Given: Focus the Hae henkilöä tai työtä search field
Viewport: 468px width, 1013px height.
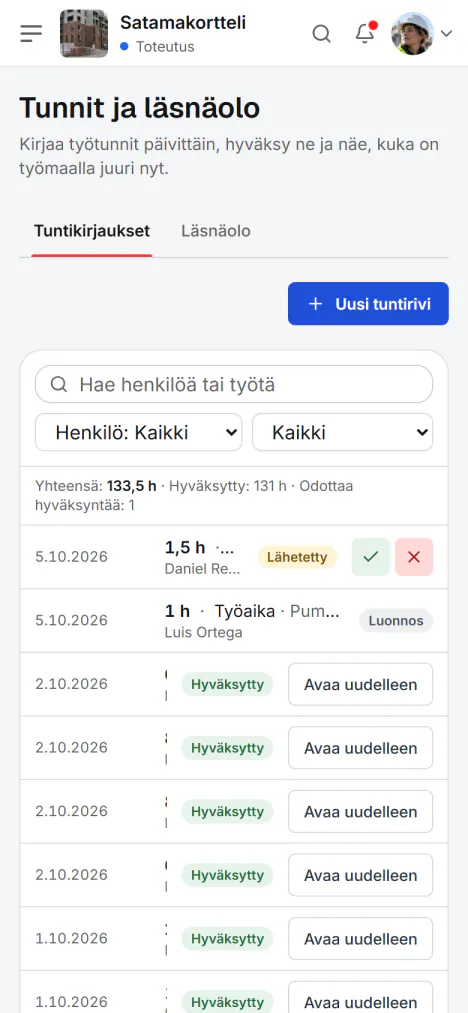Looking at the screenshot, I should tap(234, 384).
